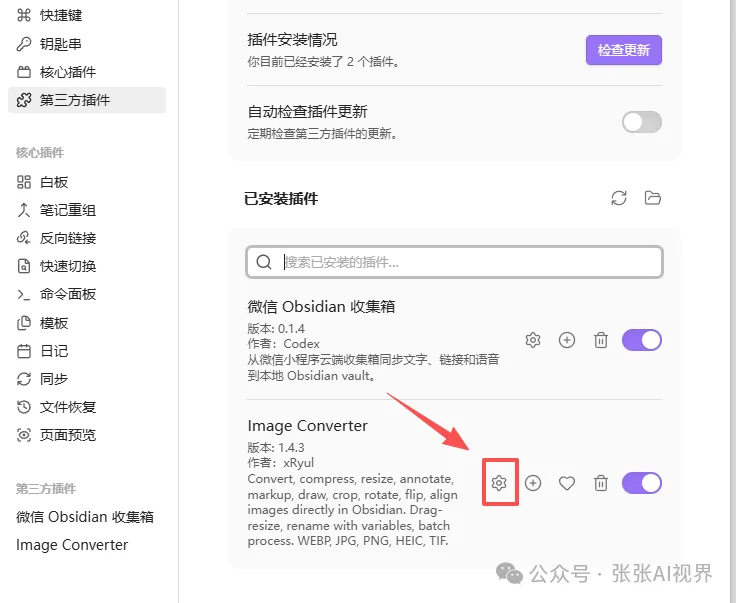This screenshot has width=736, height=603.
Task: Click the 钥匙串 key icon
Action: pos(24,44)
